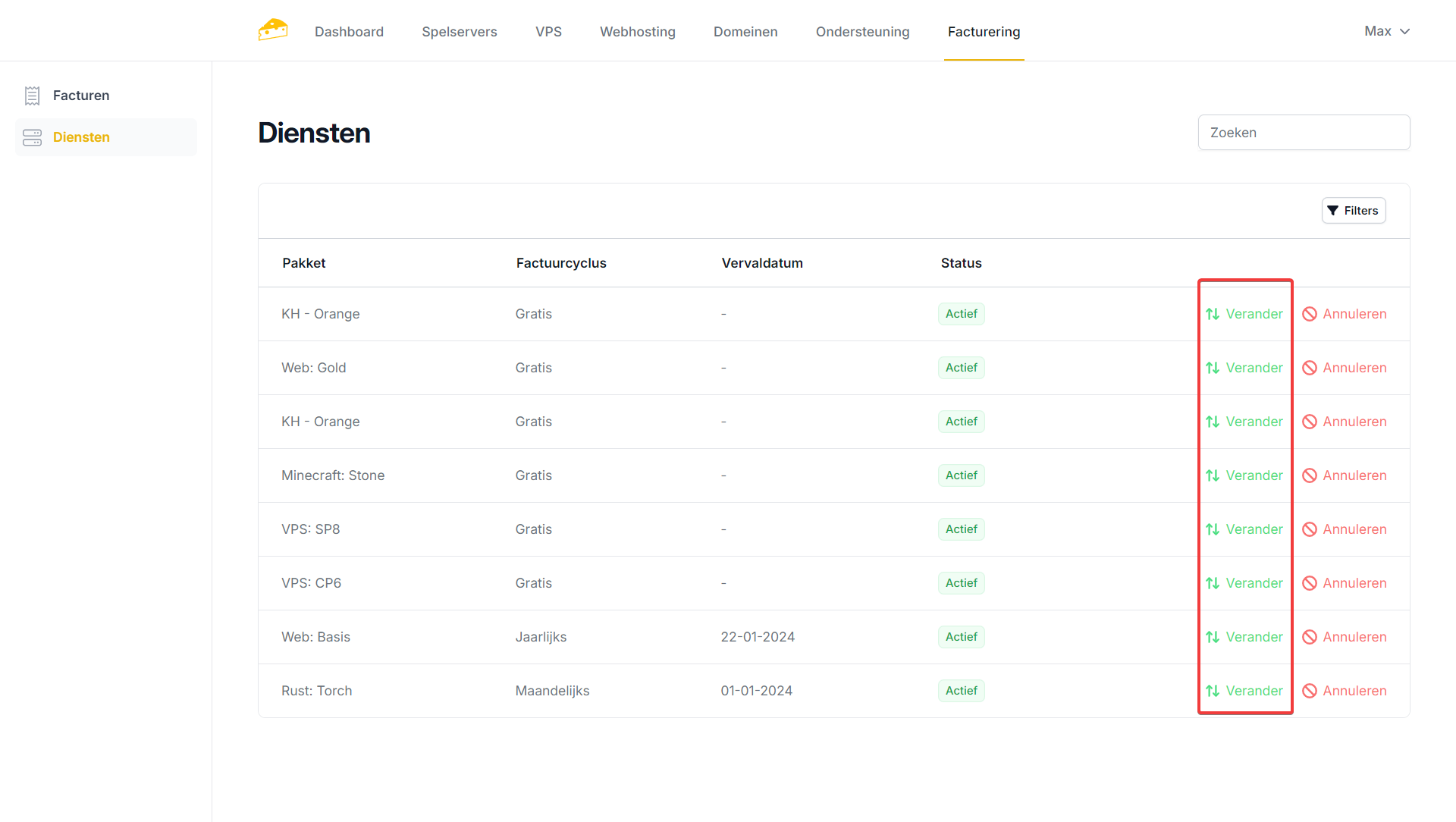
Task: Click Verander arrows icon for Rust: Torch
Action: (x=1213, y=691)
